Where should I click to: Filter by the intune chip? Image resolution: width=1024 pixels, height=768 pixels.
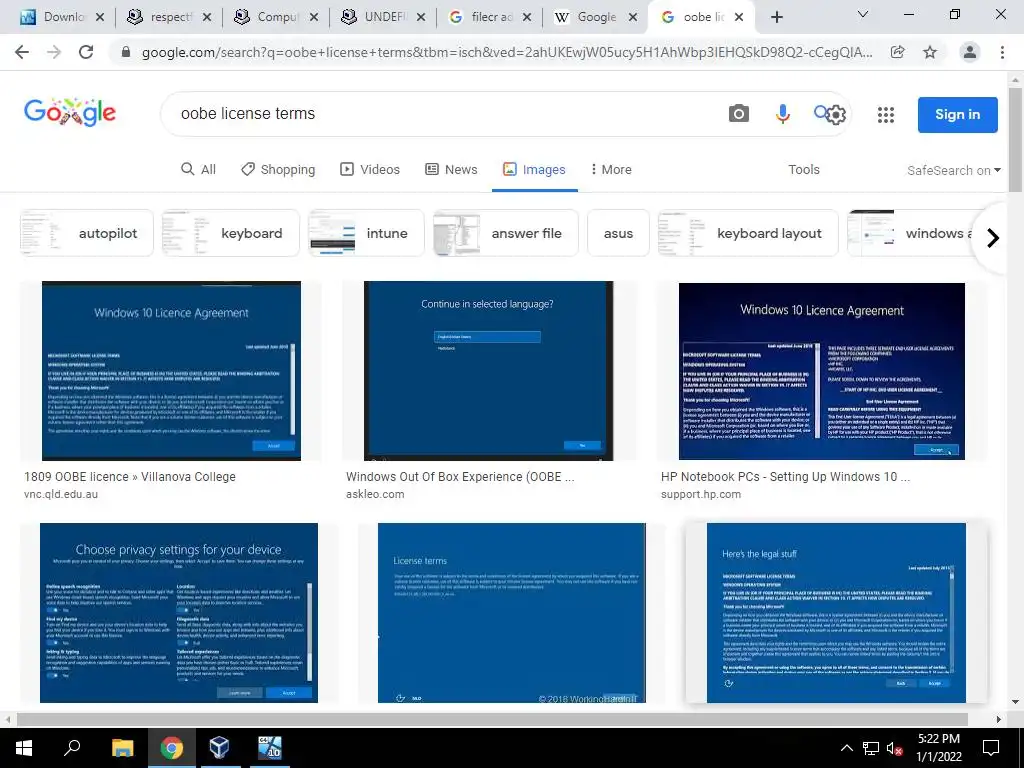pyautogui.click(x=366, y=233)
